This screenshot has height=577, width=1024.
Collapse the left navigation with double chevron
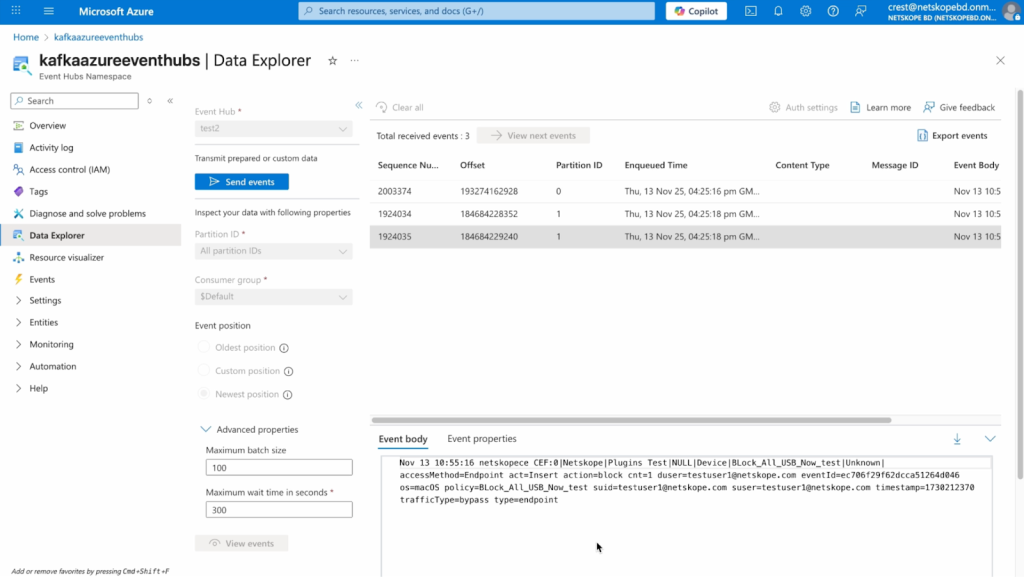pos(170,101)
